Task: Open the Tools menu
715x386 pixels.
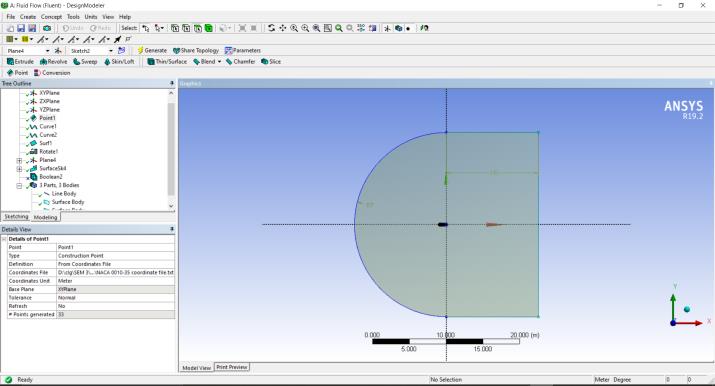Action: click(73, 17)
